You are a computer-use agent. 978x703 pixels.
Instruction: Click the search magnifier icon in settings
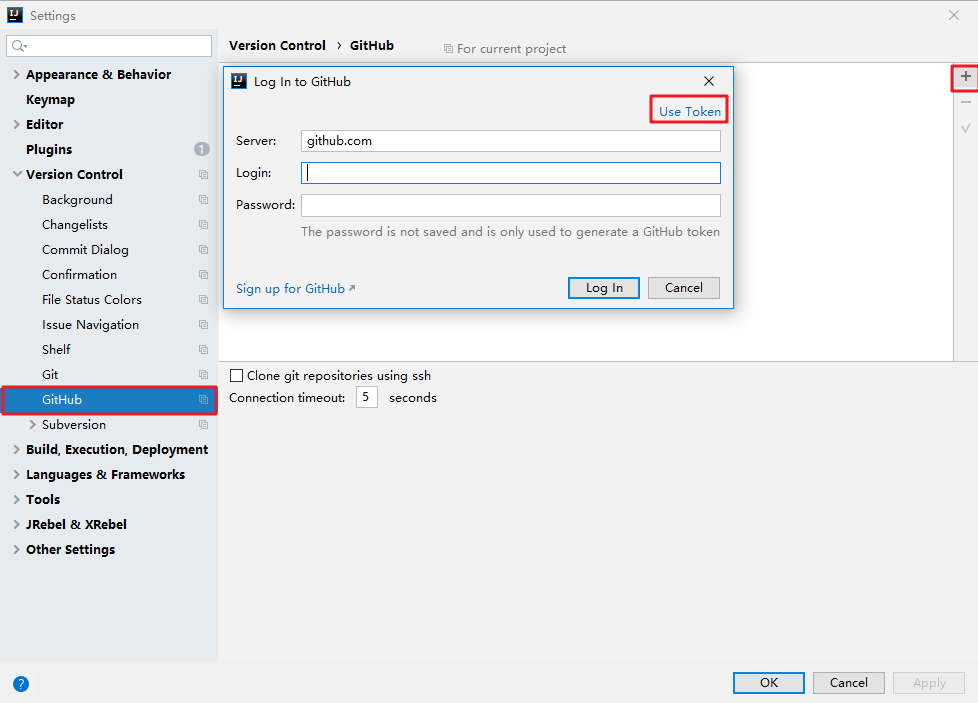pos(19,46)
